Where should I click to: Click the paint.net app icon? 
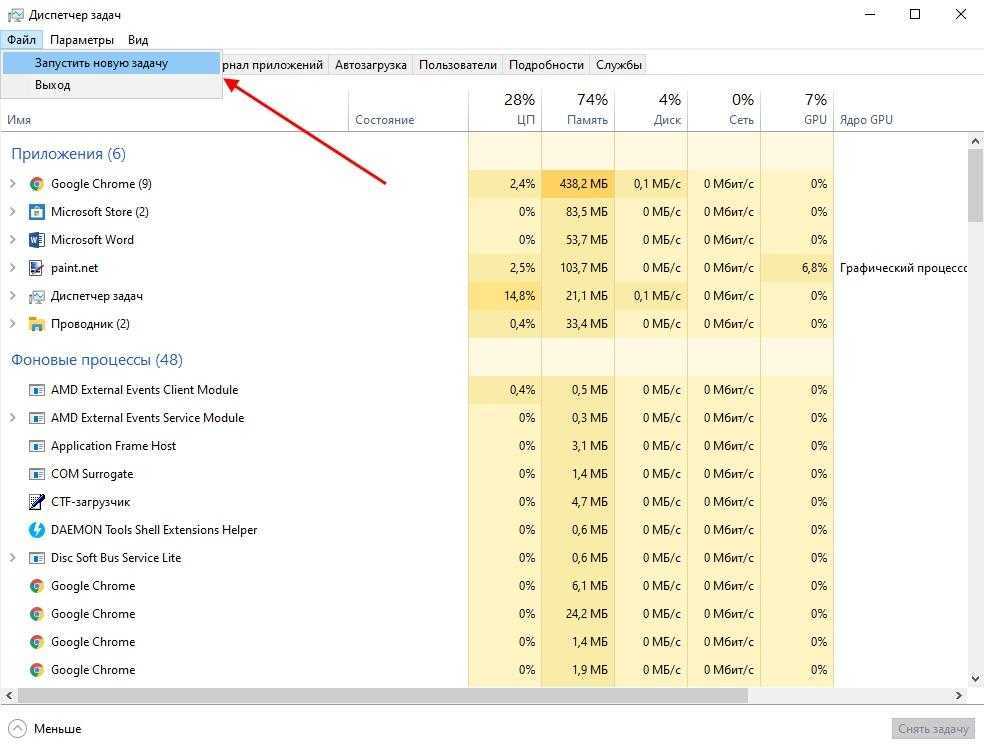36,268
